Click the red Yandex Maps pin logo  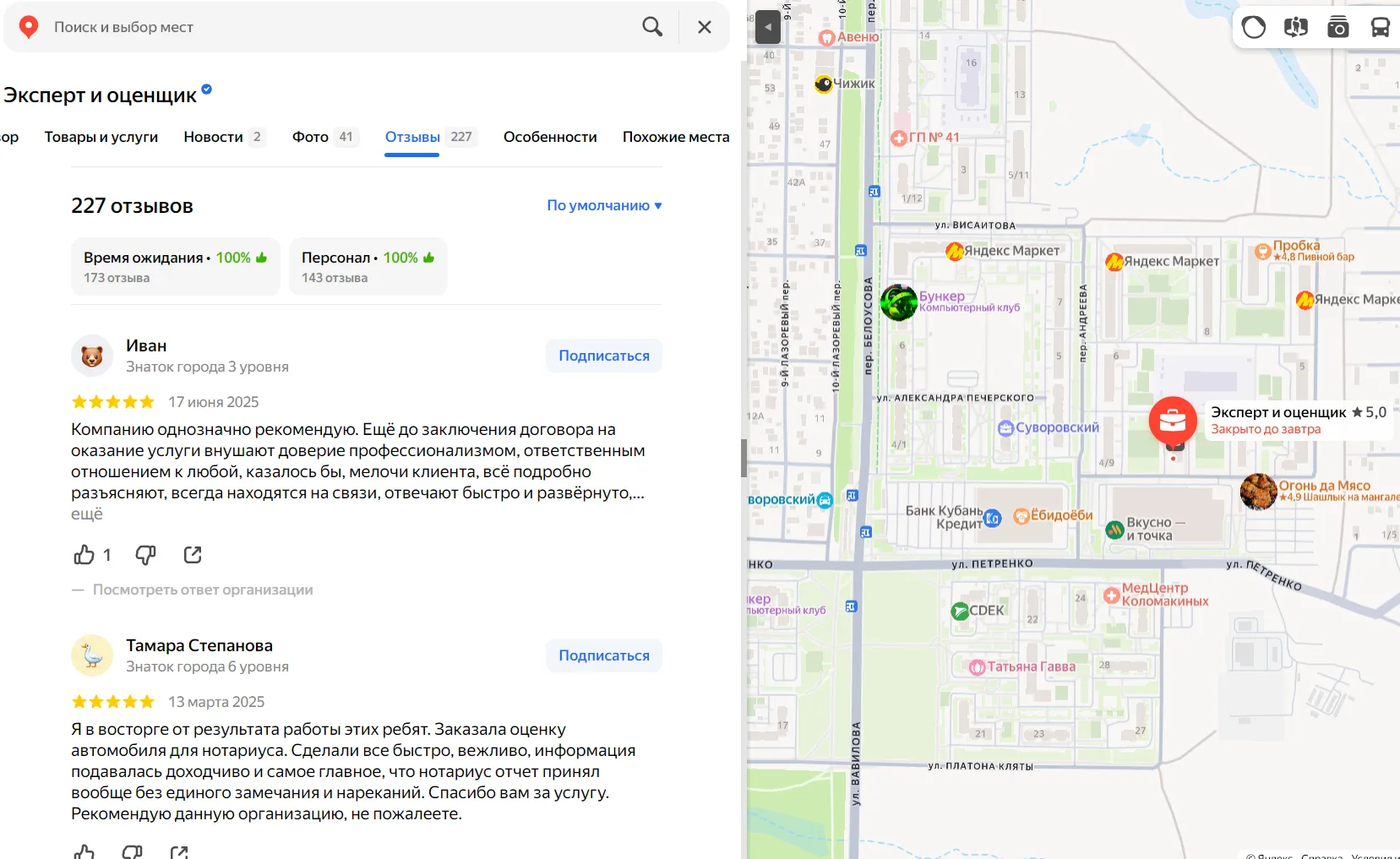tap(29, 27)
